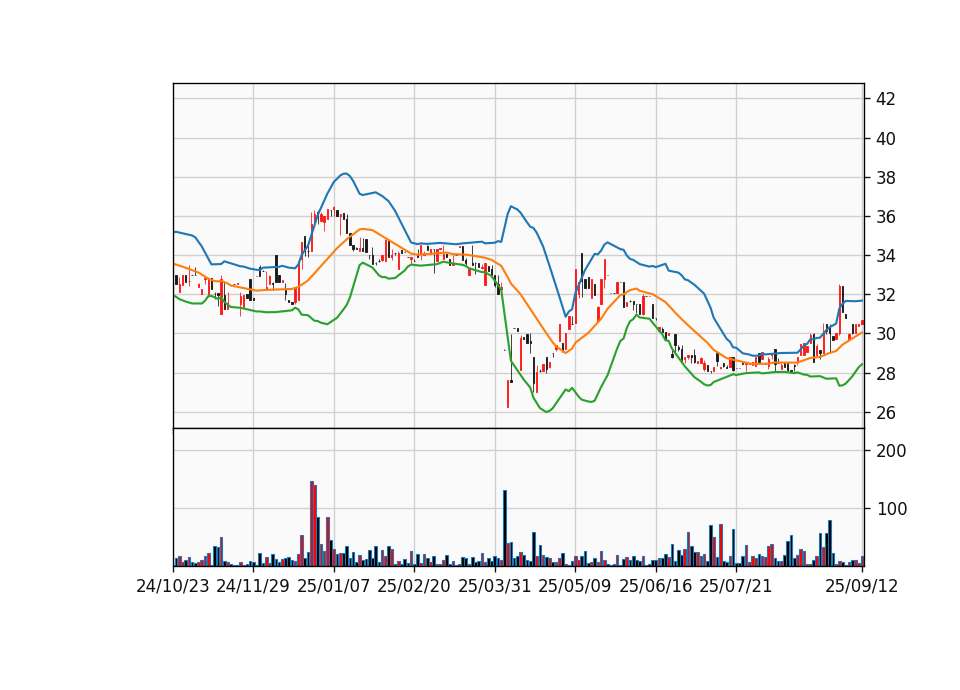Click the 25/07/21 date label
Screen dimensions: 960x690
tap(736, 587)
